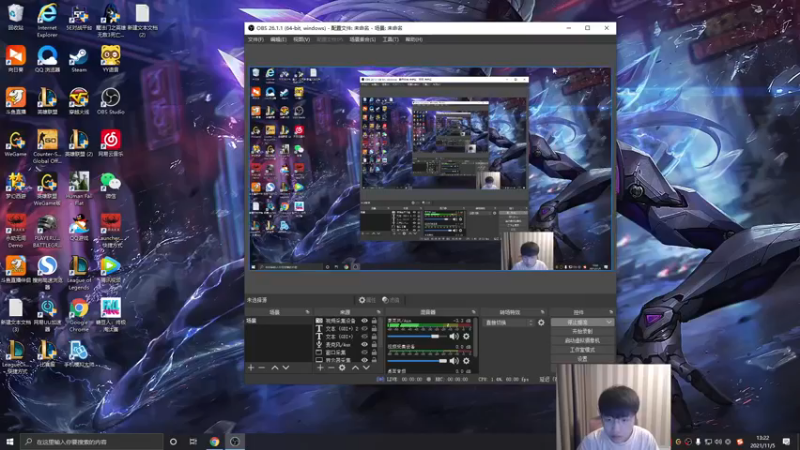
Task: Add a new source with plus icon
Action: click(x=320, y=367)
